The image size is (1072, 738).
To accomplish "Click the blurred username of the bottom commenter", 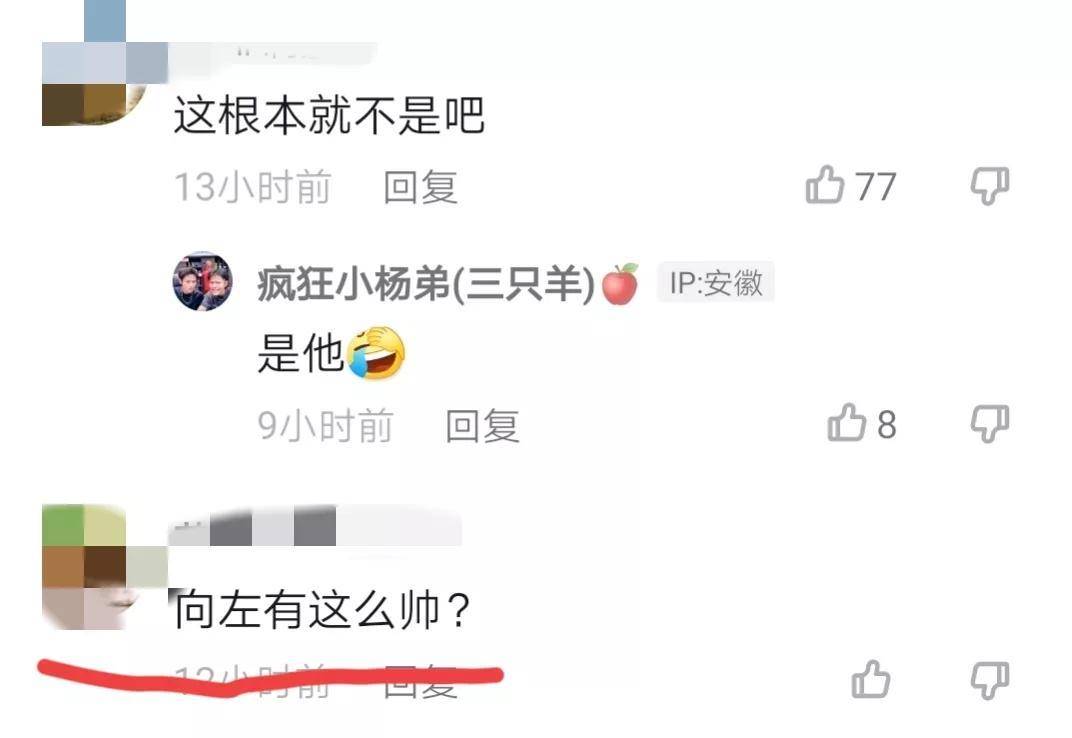I will (x=314, y=526).
